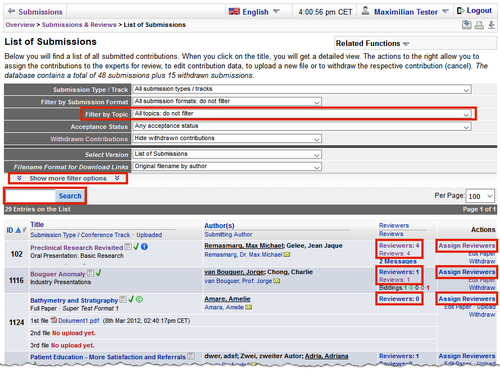Click blue info icon on submission 102
The height and width of the screenshot is (380, 500).
coord(144,247)
